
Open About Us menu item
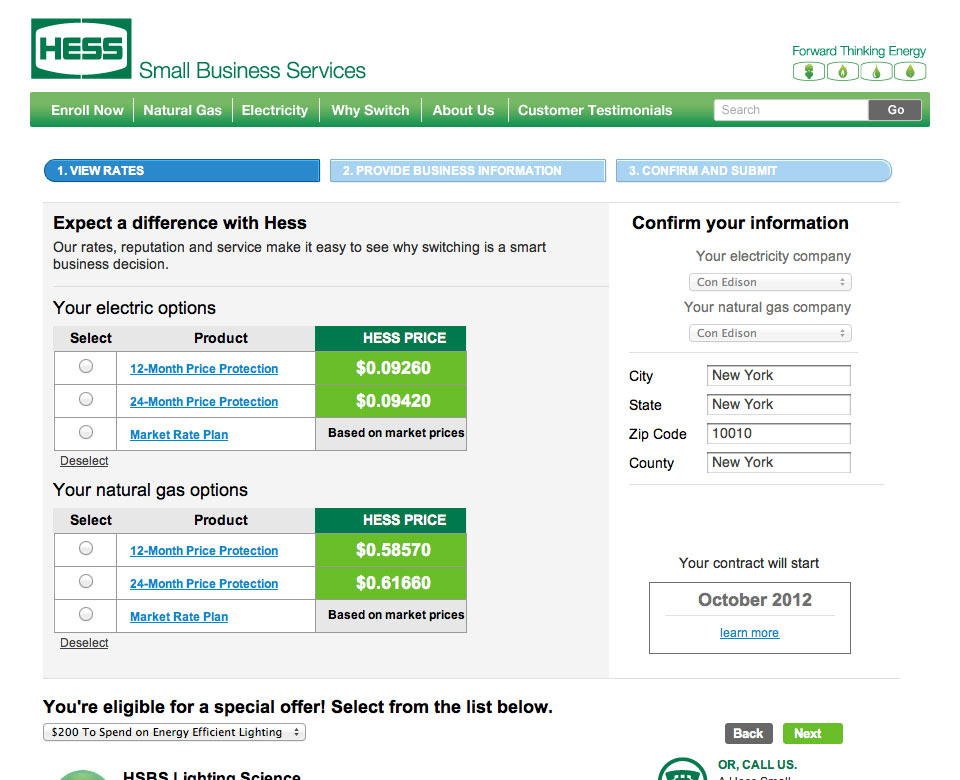coord(463,110)
